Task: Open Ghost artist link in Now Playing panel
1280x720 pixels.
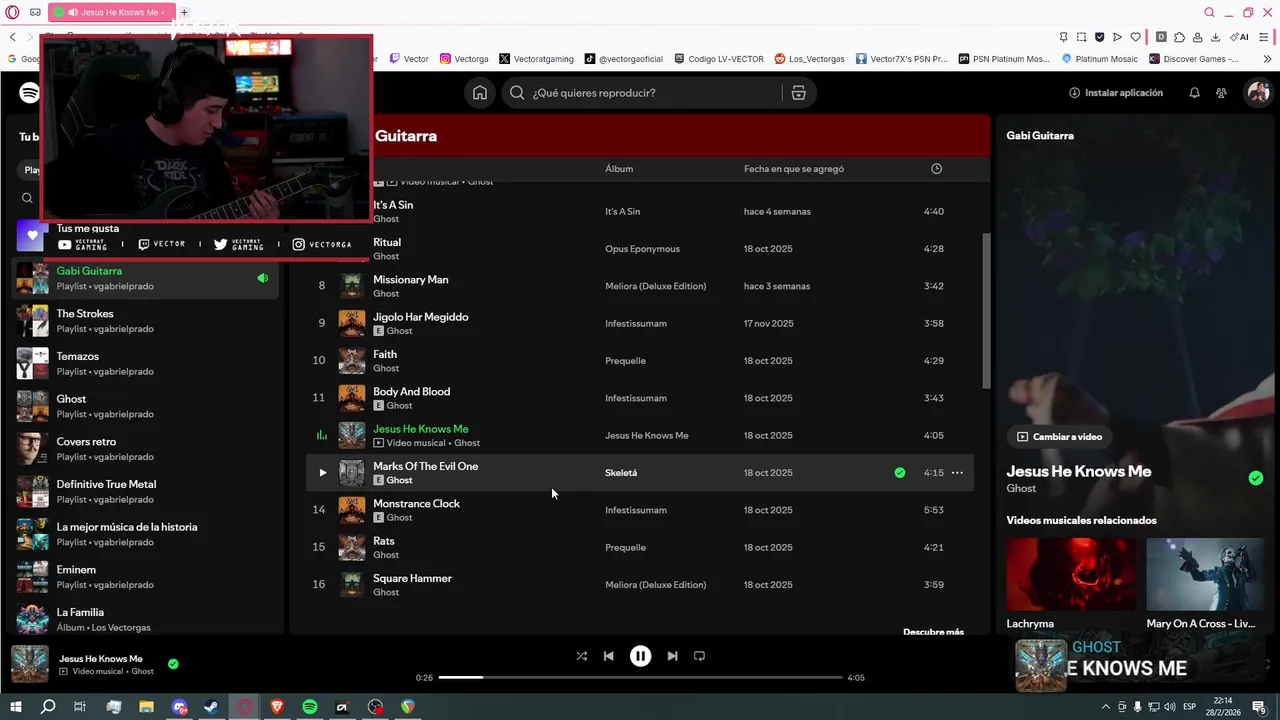Action: click(x=1021, y=489)
